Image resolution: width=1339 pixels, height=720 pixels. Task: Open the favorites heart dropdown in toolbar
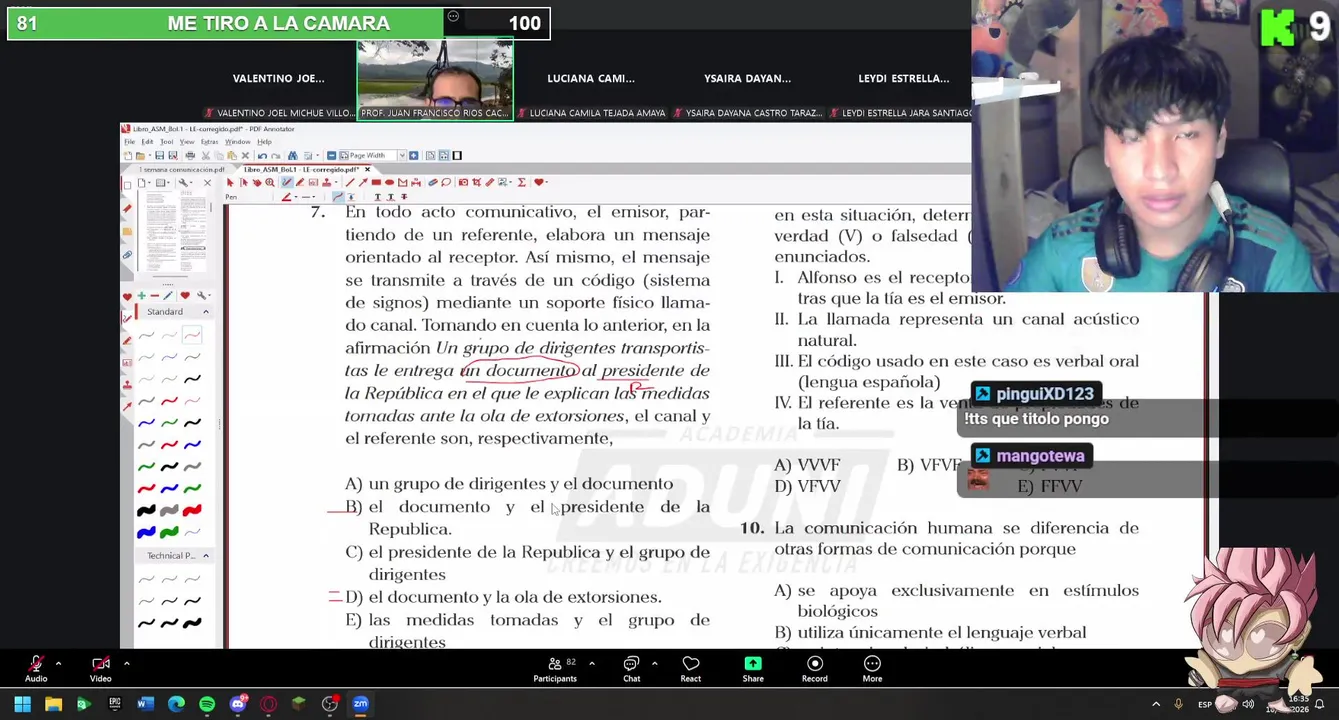546,182
